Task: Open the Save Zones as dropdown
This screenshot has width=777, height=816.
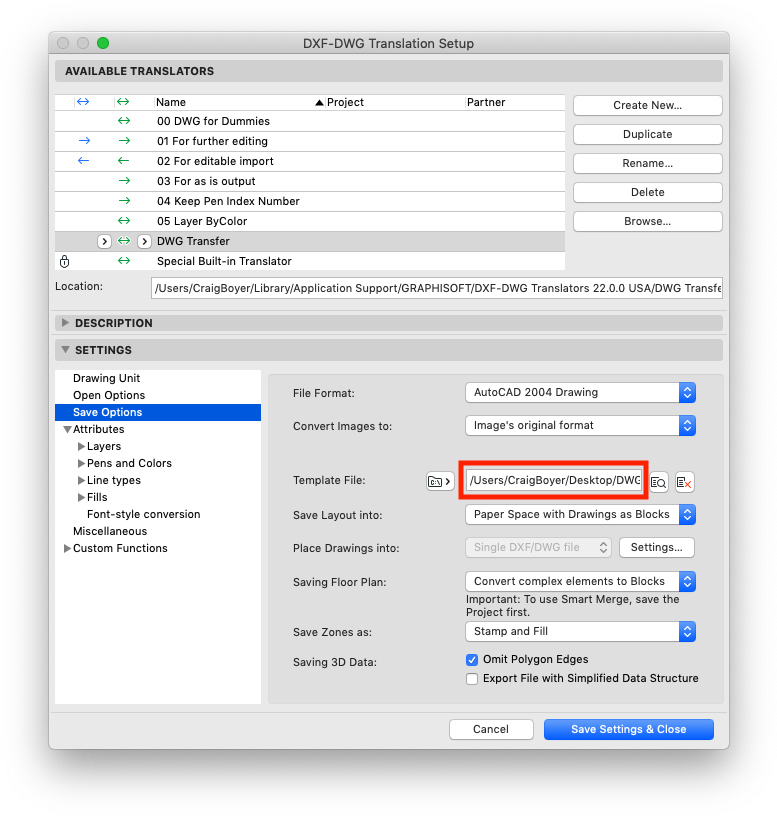Action: (580, 632)
